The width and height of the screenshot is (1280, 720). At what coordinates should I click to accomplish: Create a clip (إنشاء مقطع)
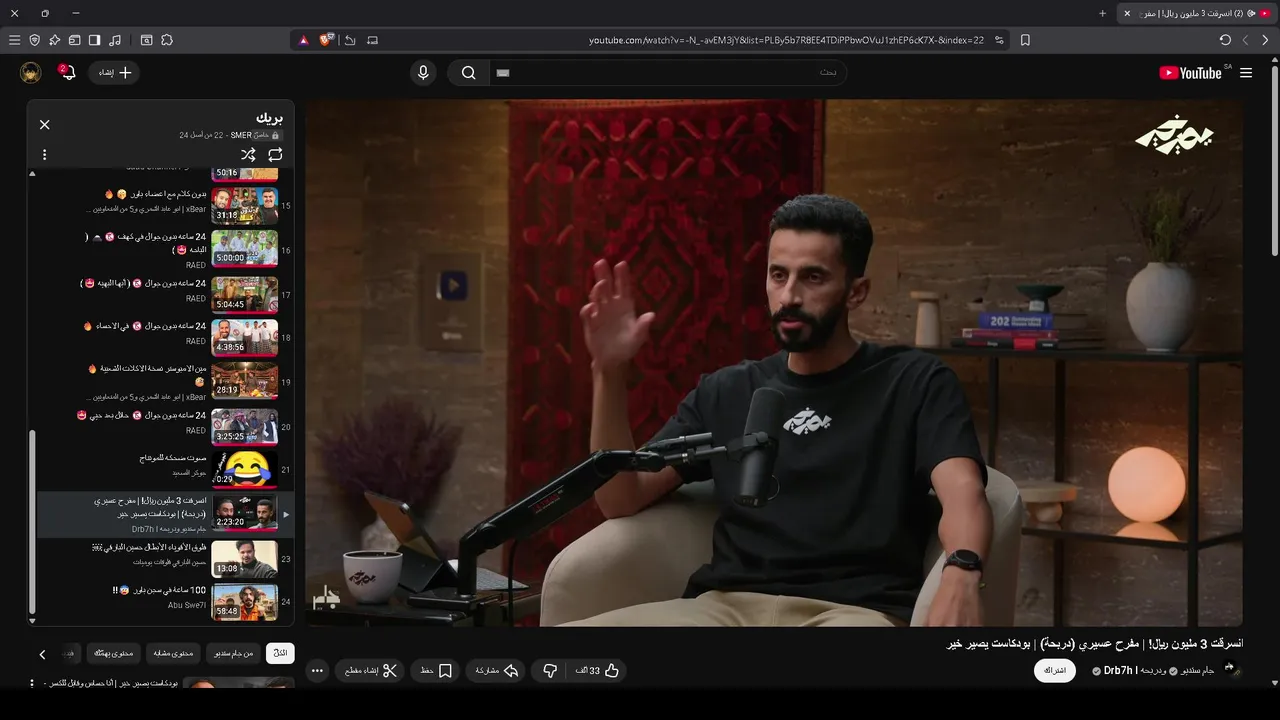pyautogui.click(x=371, y=671)
